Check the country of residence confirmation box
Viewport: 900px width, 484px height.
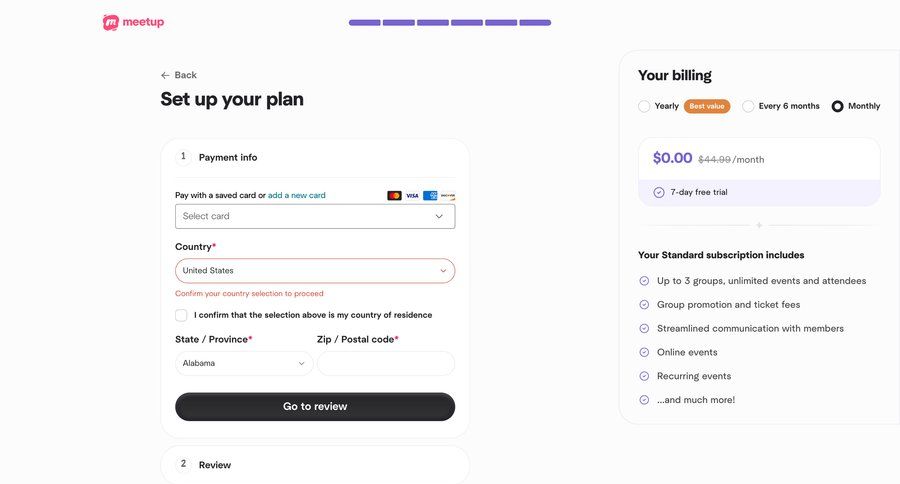pos(181,315)
